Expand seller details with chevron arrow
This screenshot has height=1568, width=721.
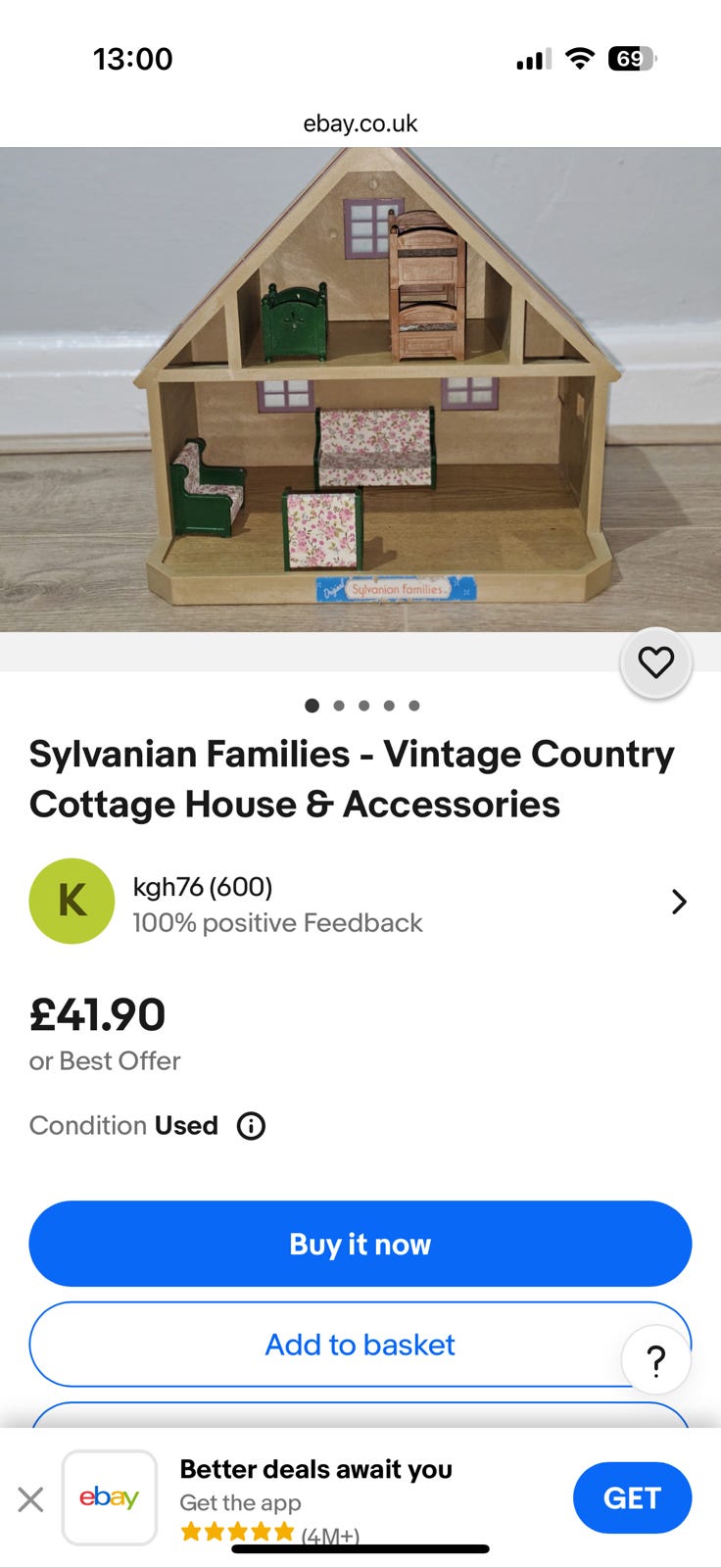[x=678, y=902]
